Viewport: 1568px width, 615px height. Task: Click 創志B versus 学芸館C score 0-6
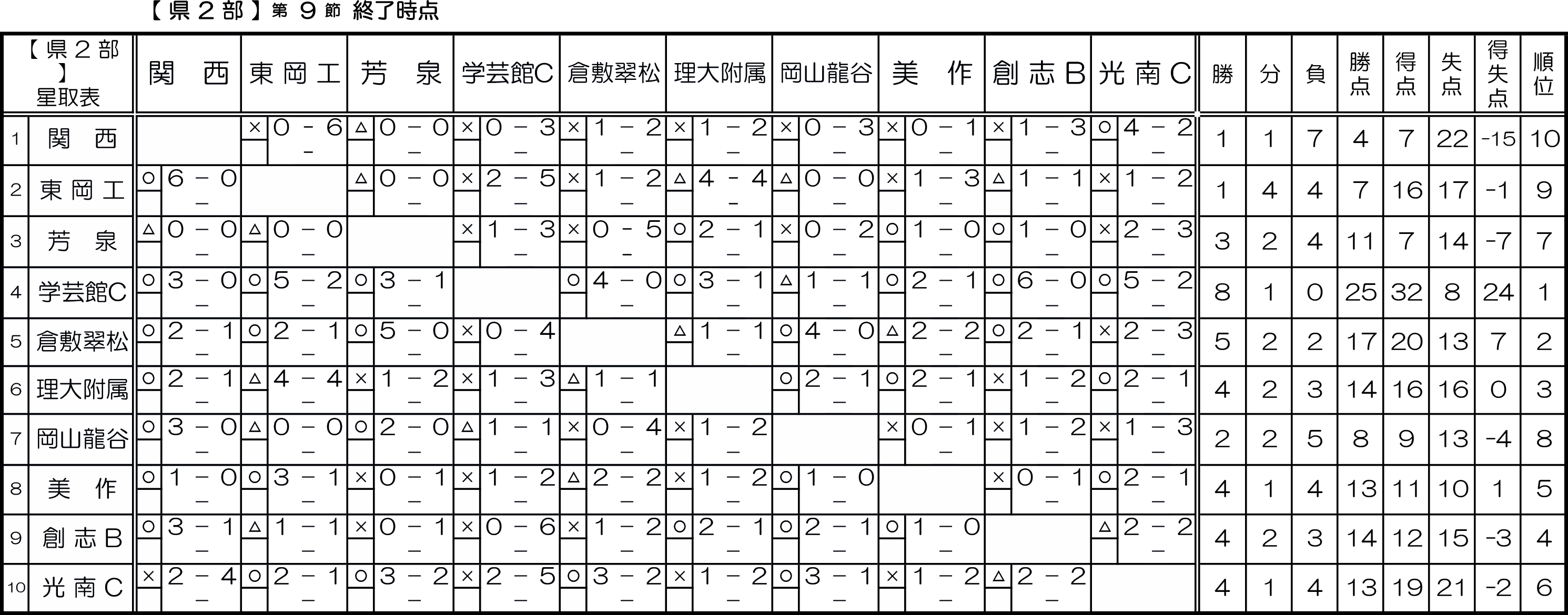520,527
